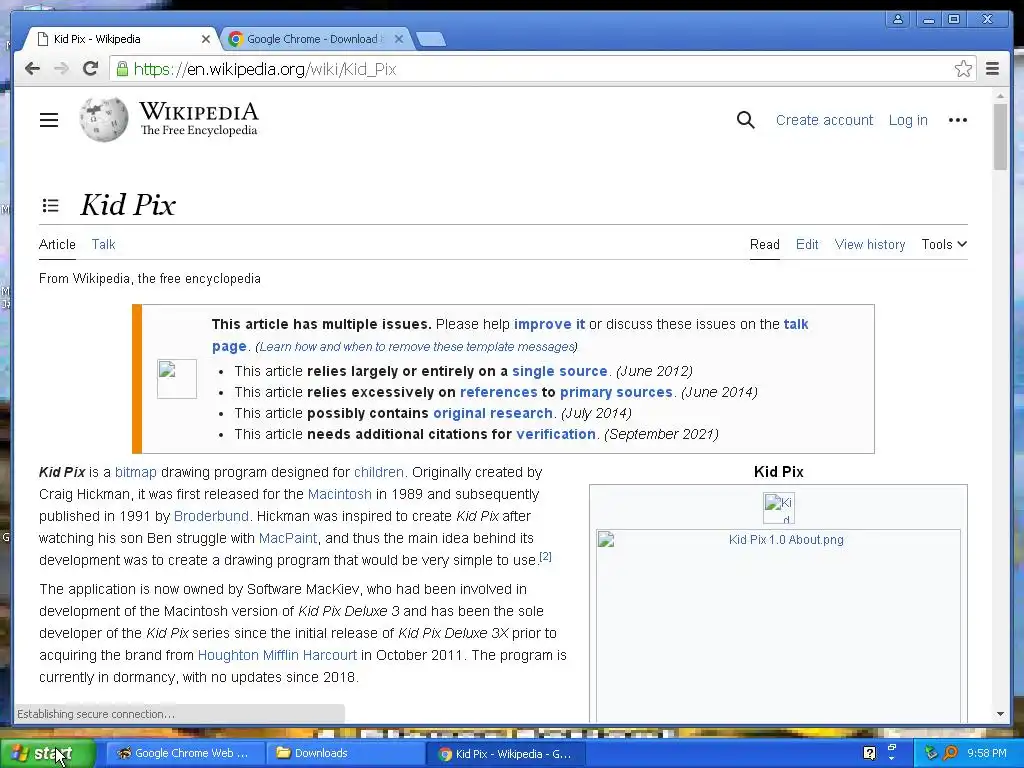This screenshot has width=1024, height=768.
Task: Select the Article tab
Action: click(x=57, y=244)
